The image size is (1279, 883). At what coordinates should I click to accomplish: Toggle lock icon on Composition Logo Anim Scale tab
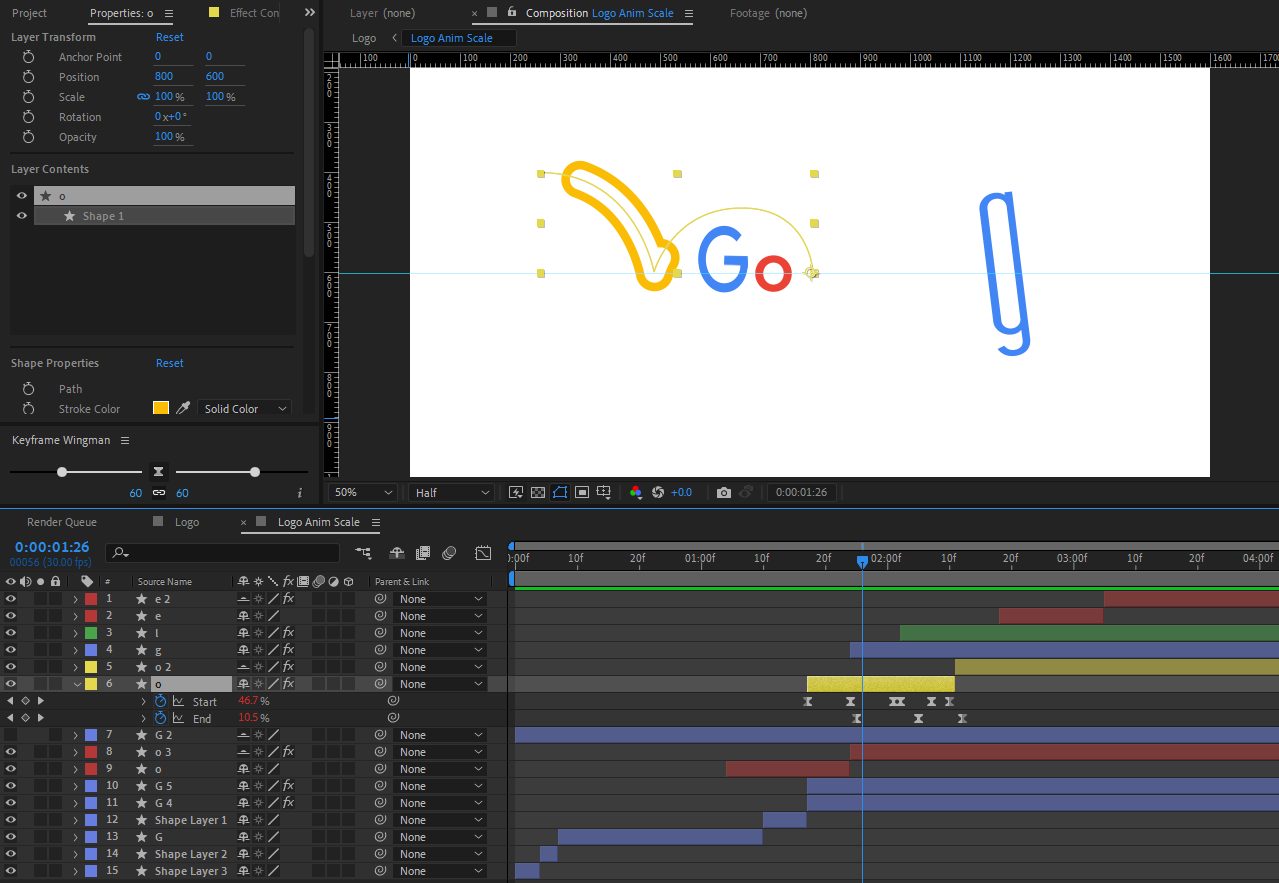coord(512,13)
